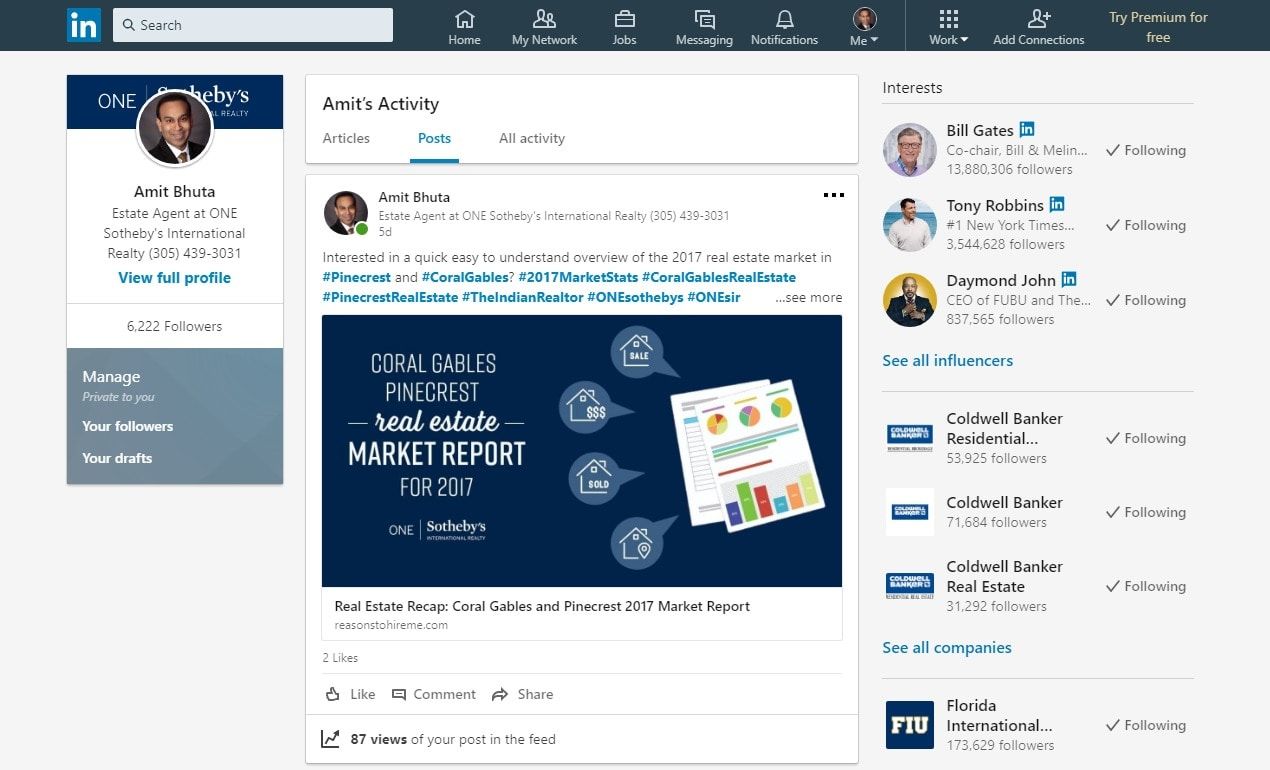
Task: Click the #CoralGablesRealEstate hashtag
Action: coord(719,277)
